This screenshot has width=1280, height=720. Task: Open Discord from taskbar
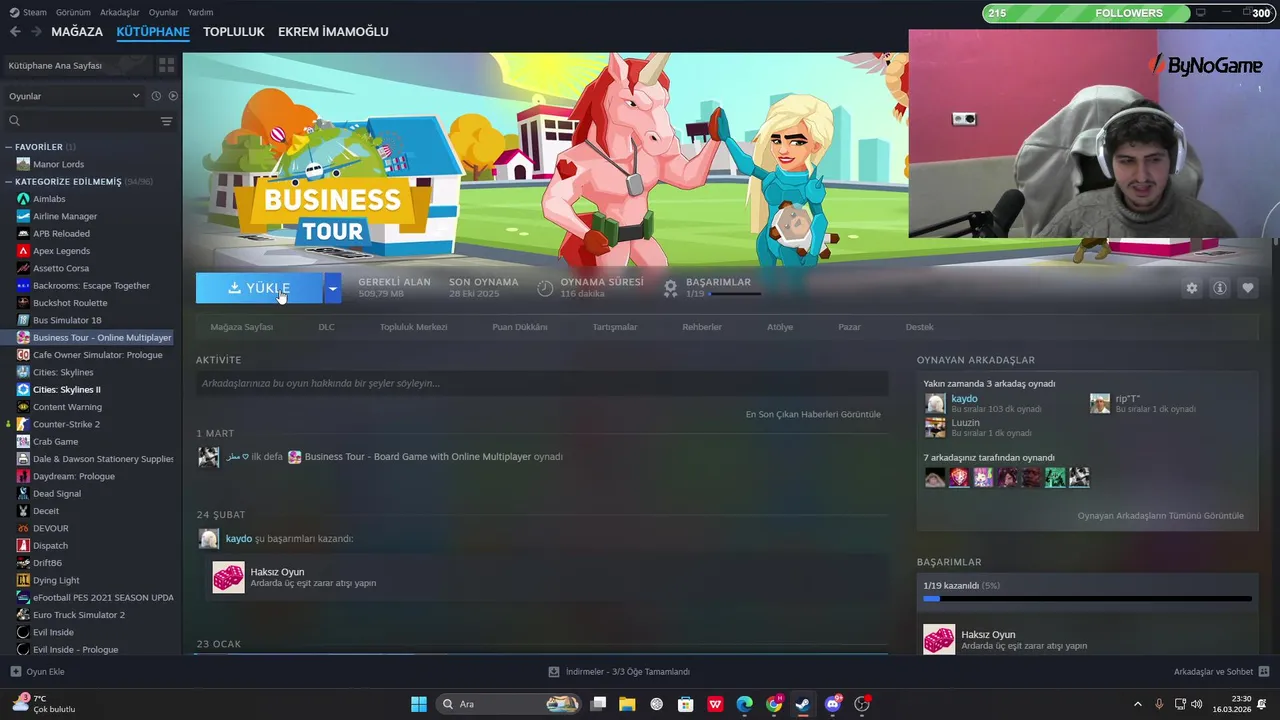(x=833, y=704)
